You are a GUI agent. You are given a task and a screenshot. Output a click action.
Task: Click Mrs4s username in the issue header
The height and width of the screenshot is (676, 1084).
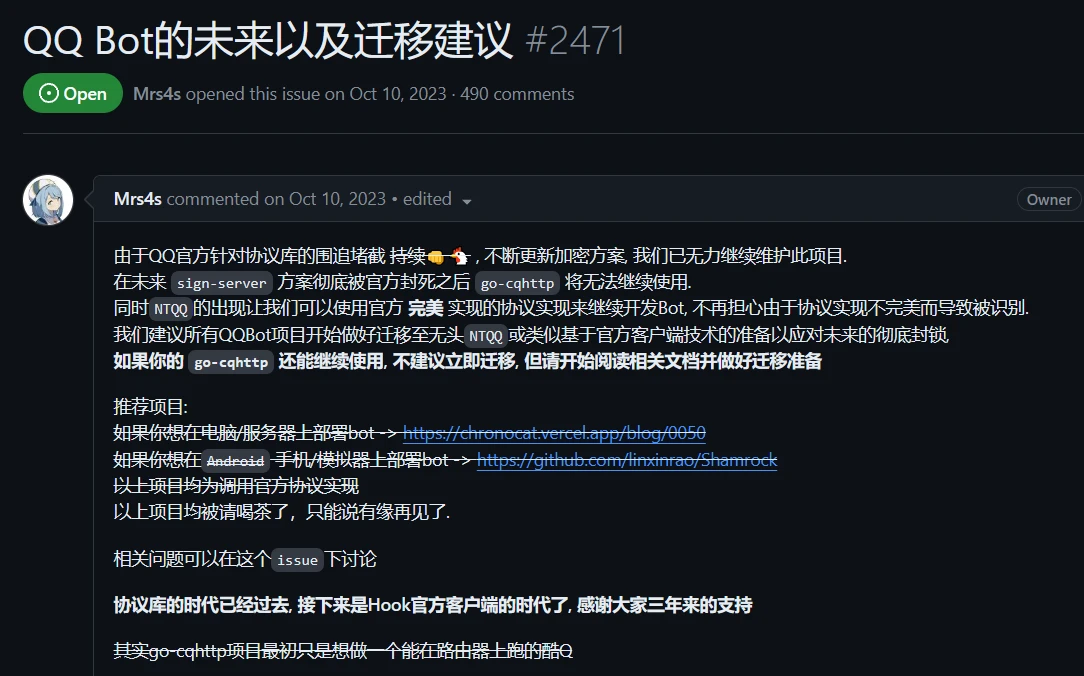(x=157, y=94)
